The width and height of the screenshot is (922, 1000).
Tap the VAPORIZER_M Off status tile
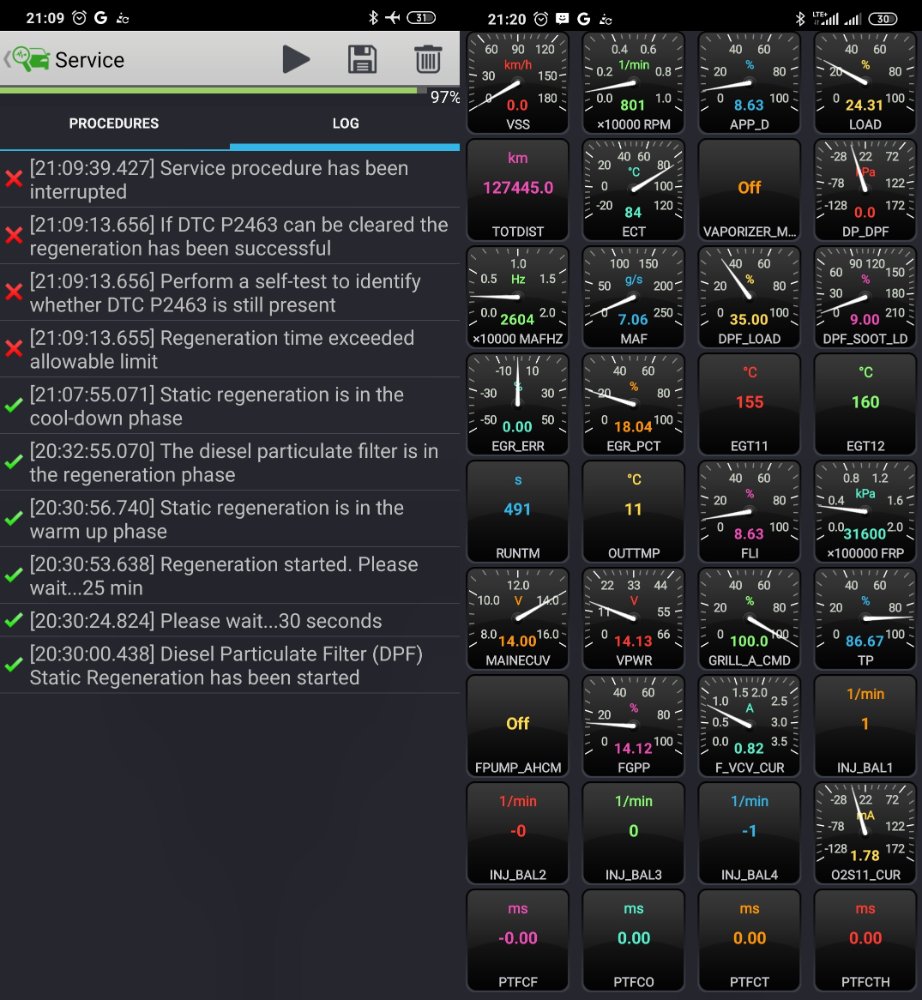(x=749, y=190)
